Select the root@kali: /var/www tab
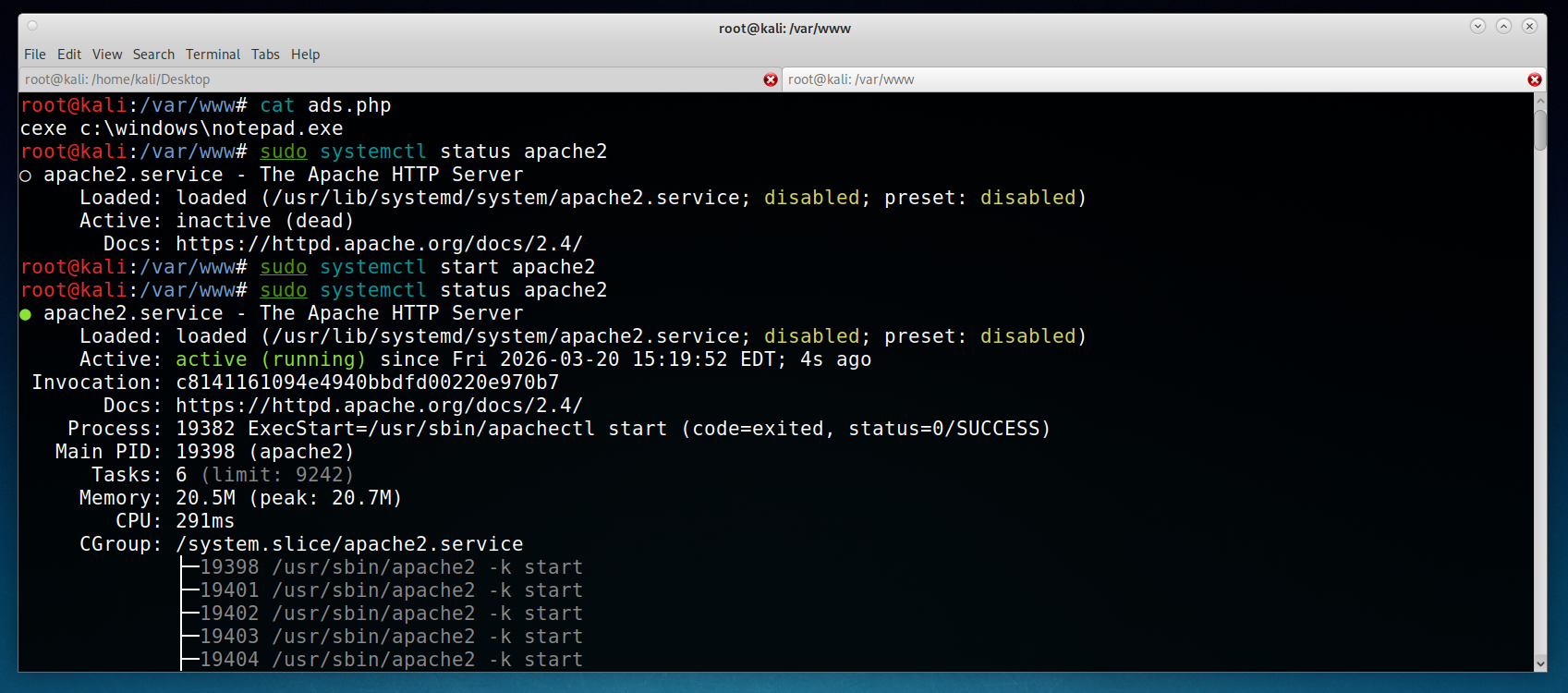 click(1146, 79)
